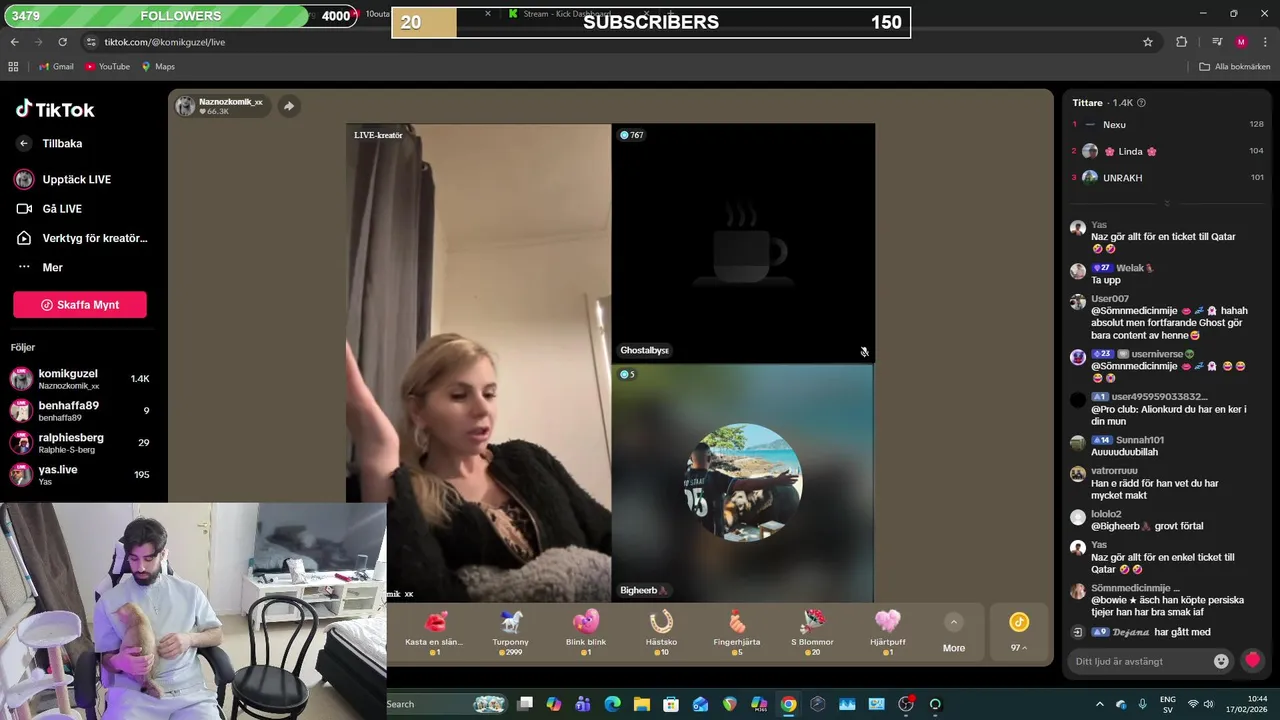The image size is (1280, 720).
Task: Click the Skaffa Mynt button
Action: [x=80, y=305]
